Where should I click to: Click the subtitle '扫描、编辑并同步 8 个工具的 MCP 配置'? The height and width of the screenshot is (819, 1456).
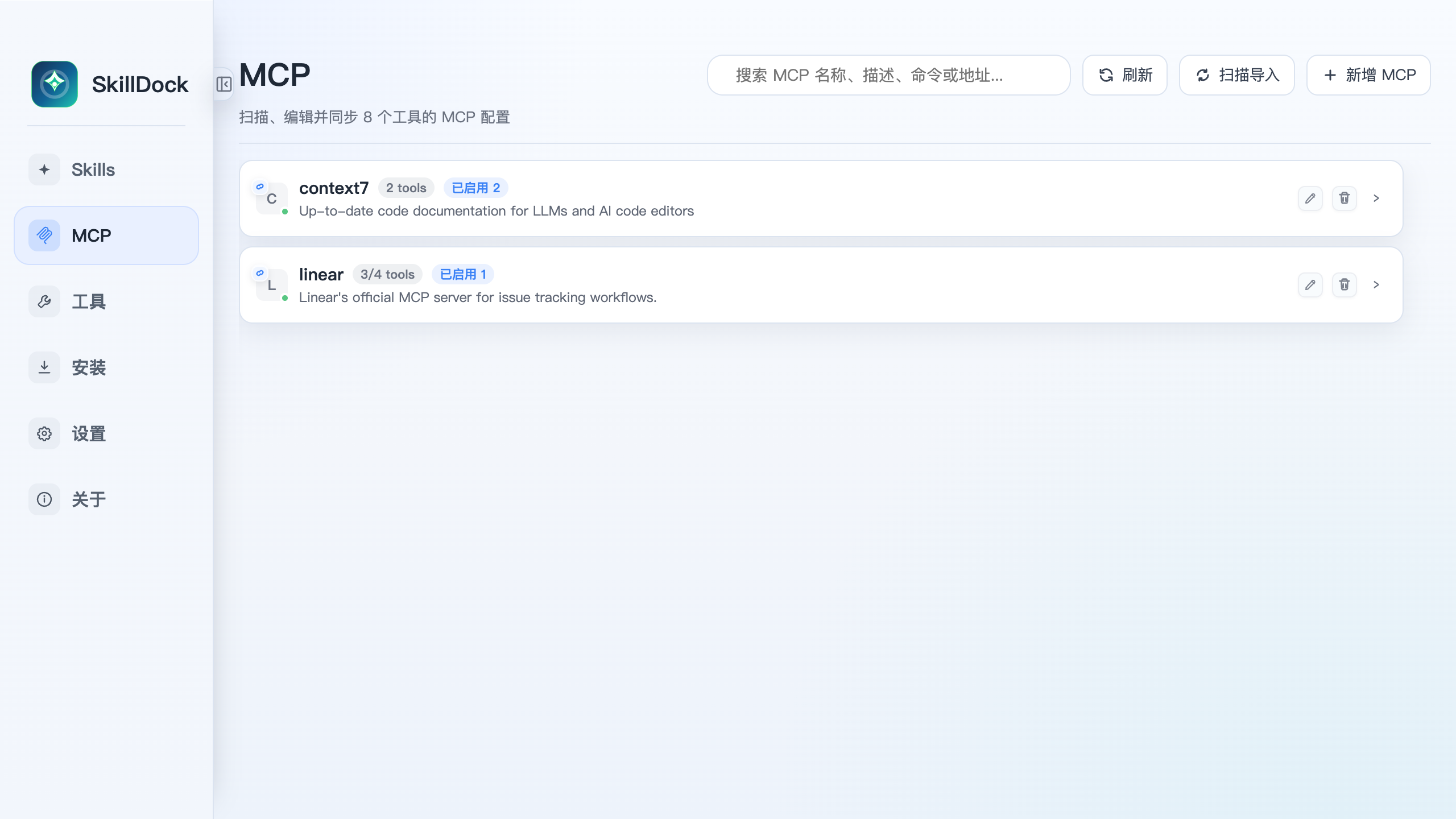tap(374, 117)
